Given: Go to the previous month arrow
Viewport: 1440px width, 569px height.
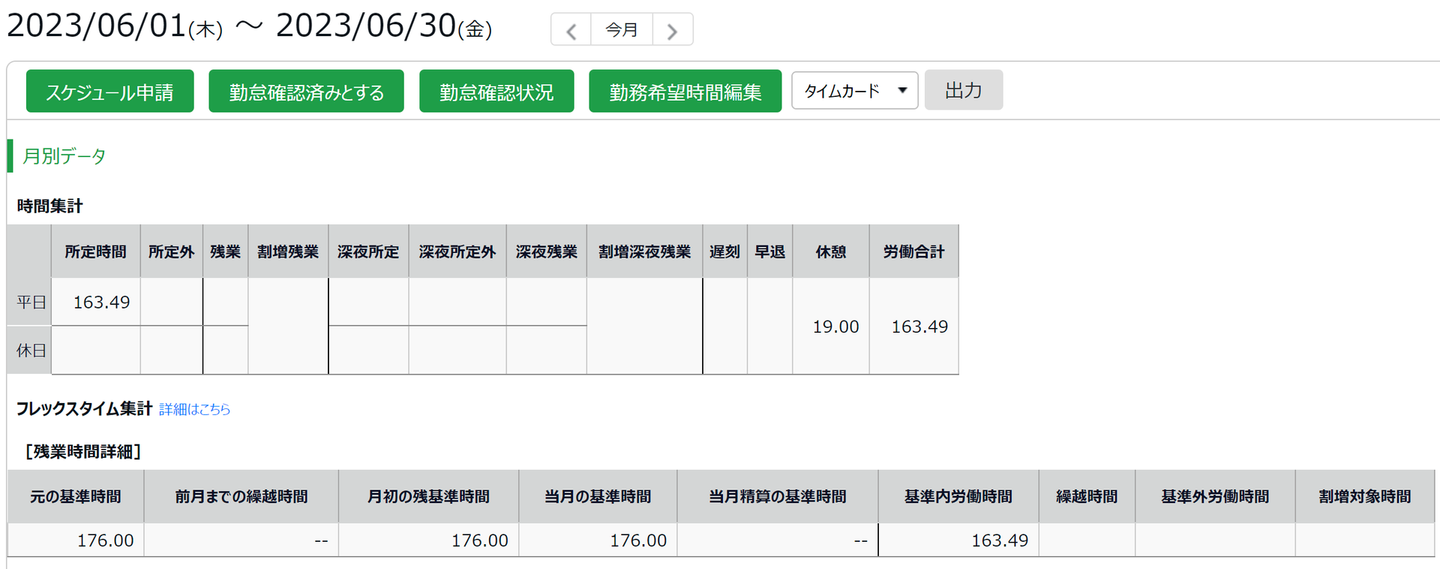Looking at the screenshot, I should (x=571, y=30).
